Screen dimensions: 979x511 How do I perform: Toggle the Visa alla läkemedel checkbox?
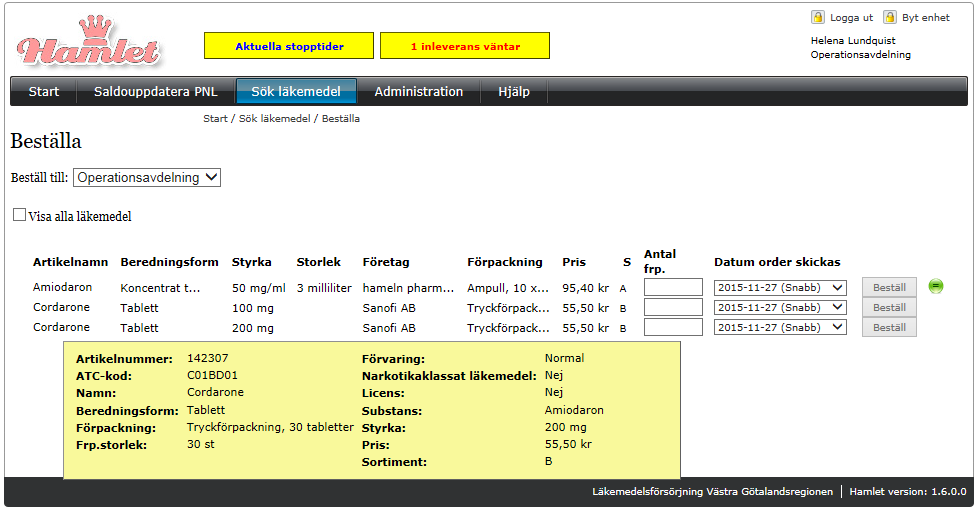(x=19, y=215)
